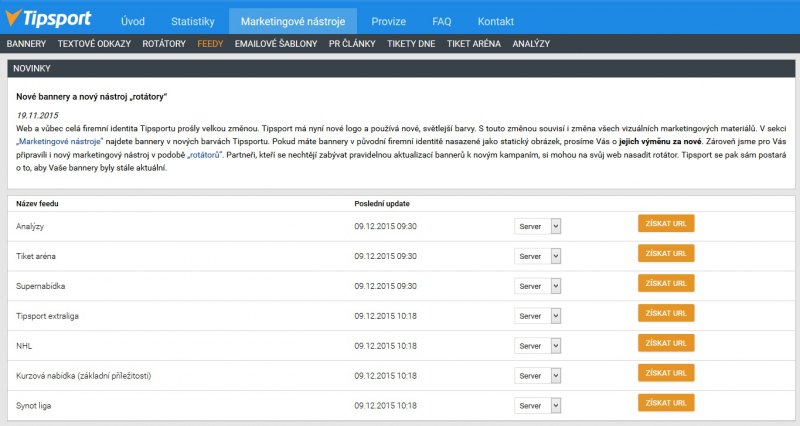800x426 pixels.
Task: Click the Poslední update column header
Action: click(382, 204)
